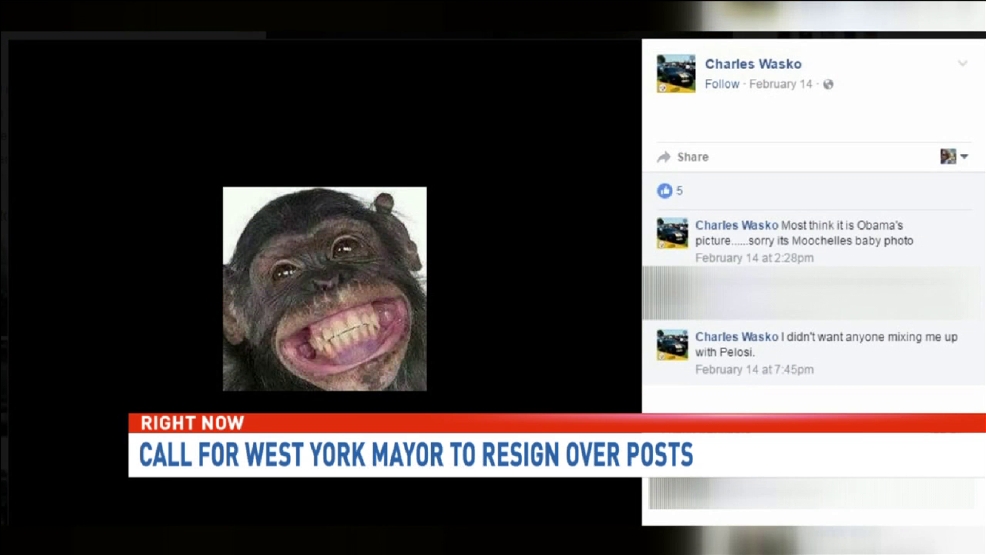
Task: Open commenter name on the Moochelles comment
Action: 736,225
